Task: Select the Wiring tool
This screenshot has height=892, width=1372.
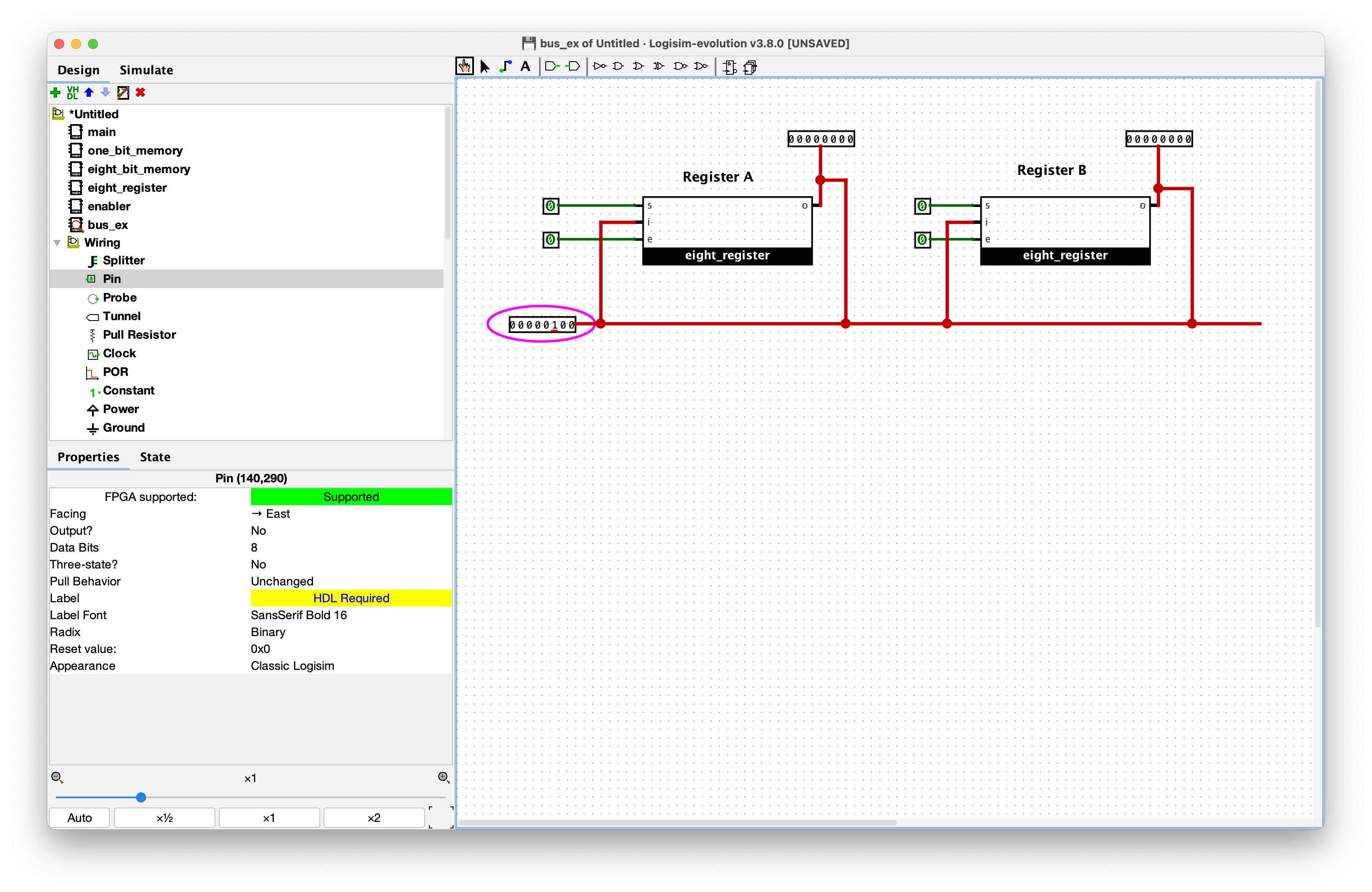Action: 506,66
